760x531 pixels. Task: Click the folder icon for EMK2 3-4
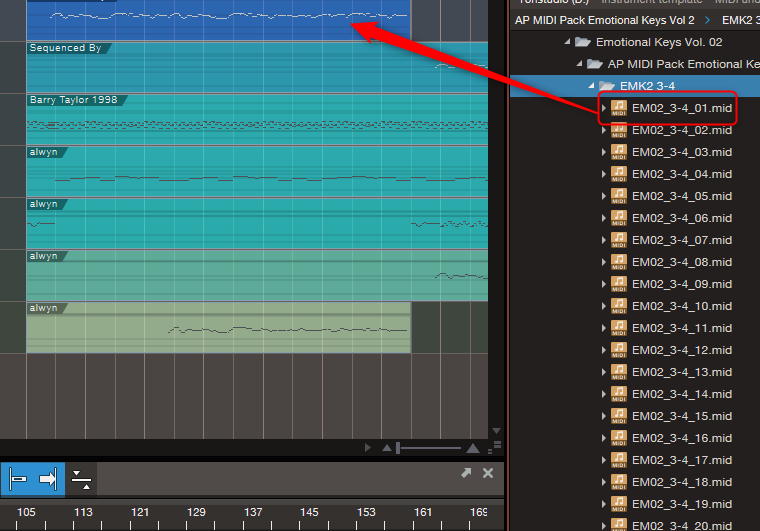607,86
